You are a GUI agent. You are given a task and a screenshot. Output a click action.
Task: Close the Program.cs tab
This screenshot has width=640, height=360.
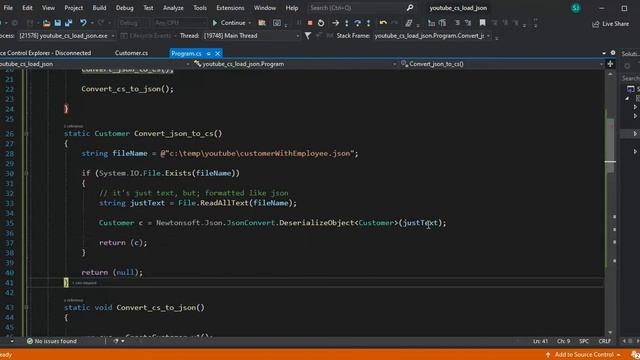[218, 53]
